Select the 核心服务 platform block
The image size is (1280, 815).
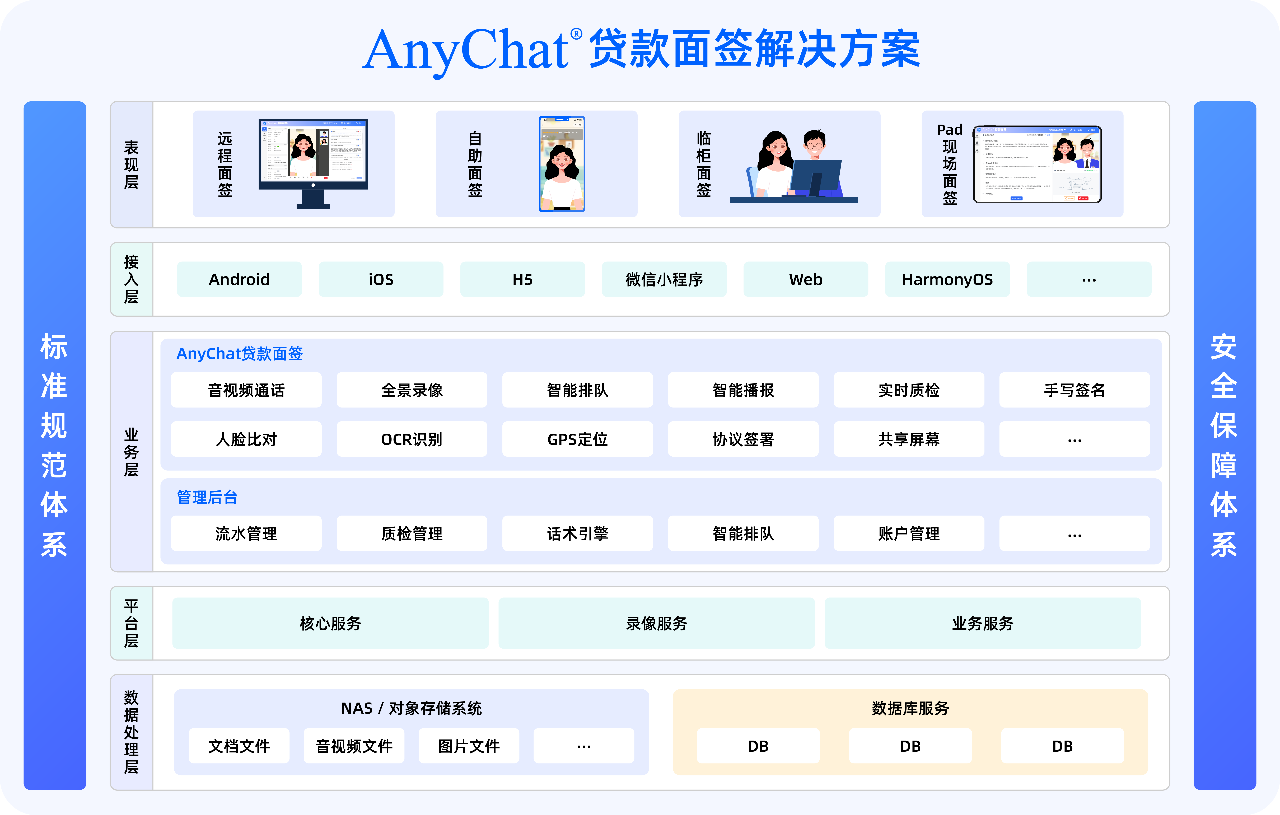point(330,623)
